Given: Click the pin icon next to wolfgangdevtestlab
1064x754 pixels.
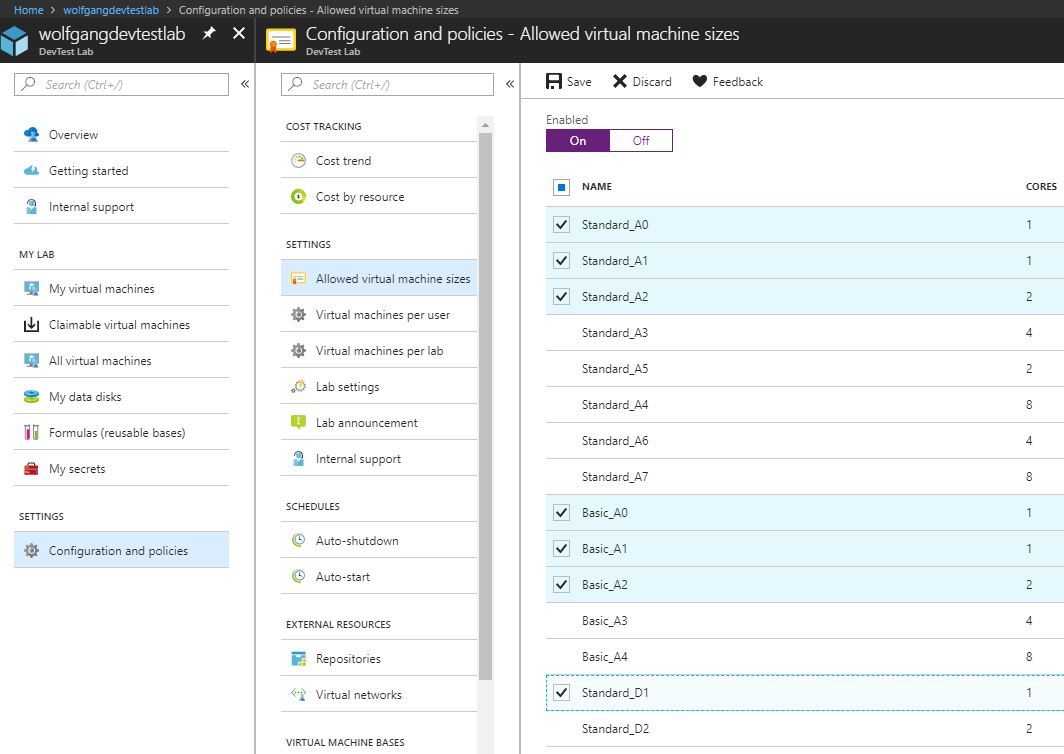Looking at the screenshot, I should (x=209, y=33).
